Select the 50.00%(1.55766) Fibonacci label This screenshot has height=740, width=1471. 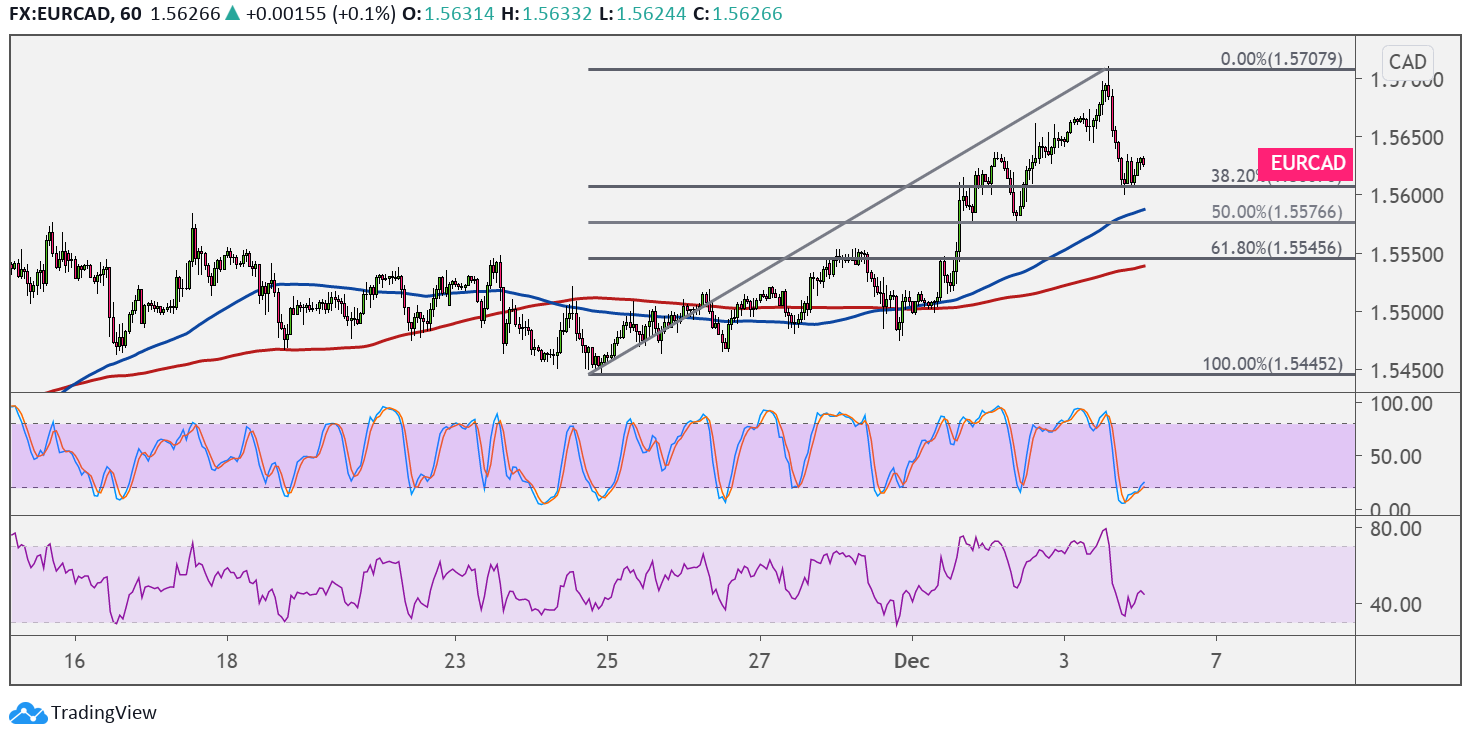pyautogui.click(x=1275, y=212)
